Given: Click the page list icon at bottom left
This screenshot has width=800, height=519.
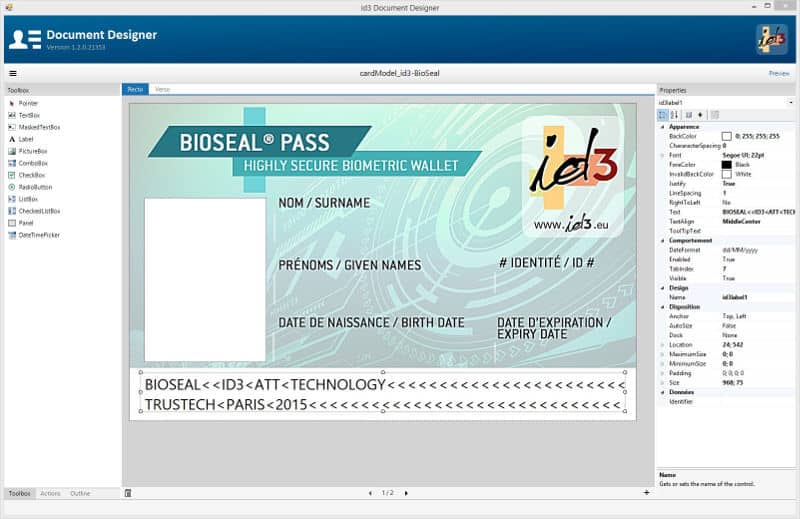Looking at the screenshot, I should pyautogui.click(x=128, y=493).
